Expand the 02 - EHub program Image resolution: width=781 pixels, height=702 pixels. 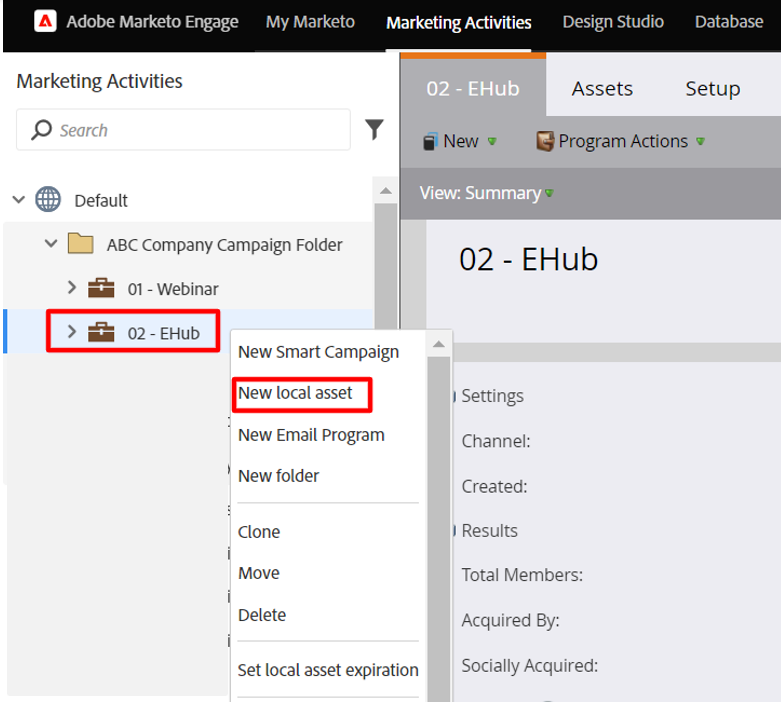click(72, 332)
